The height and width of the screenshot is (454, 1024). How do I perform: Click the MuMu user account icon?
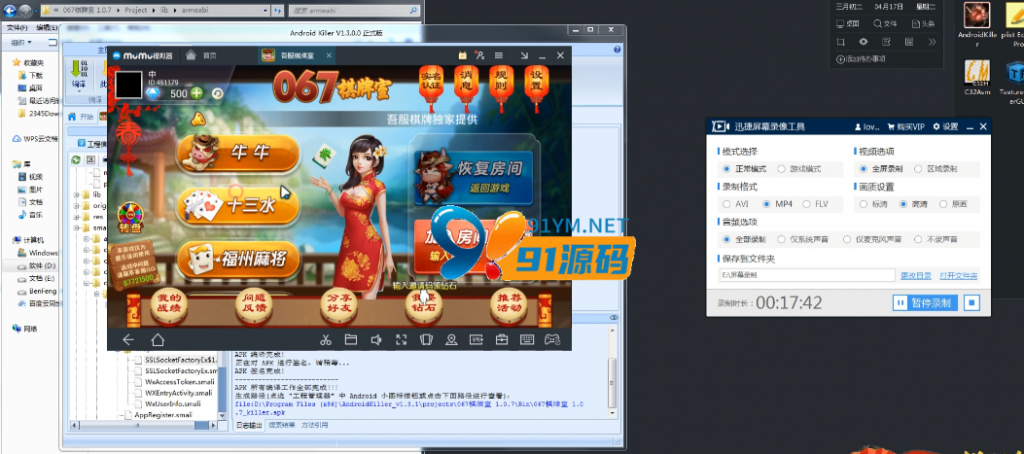pos(480,56)
